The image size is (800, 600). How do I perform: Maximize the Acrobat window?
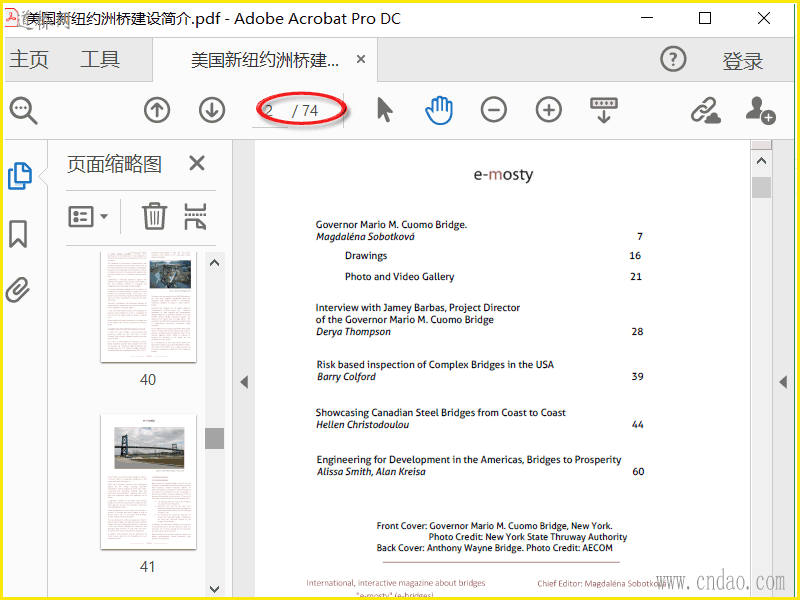coord(705,18)
